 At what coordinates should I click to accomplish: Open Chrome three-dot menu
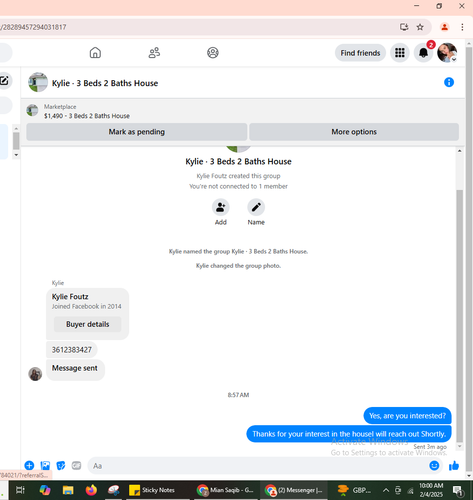point(462,27)
